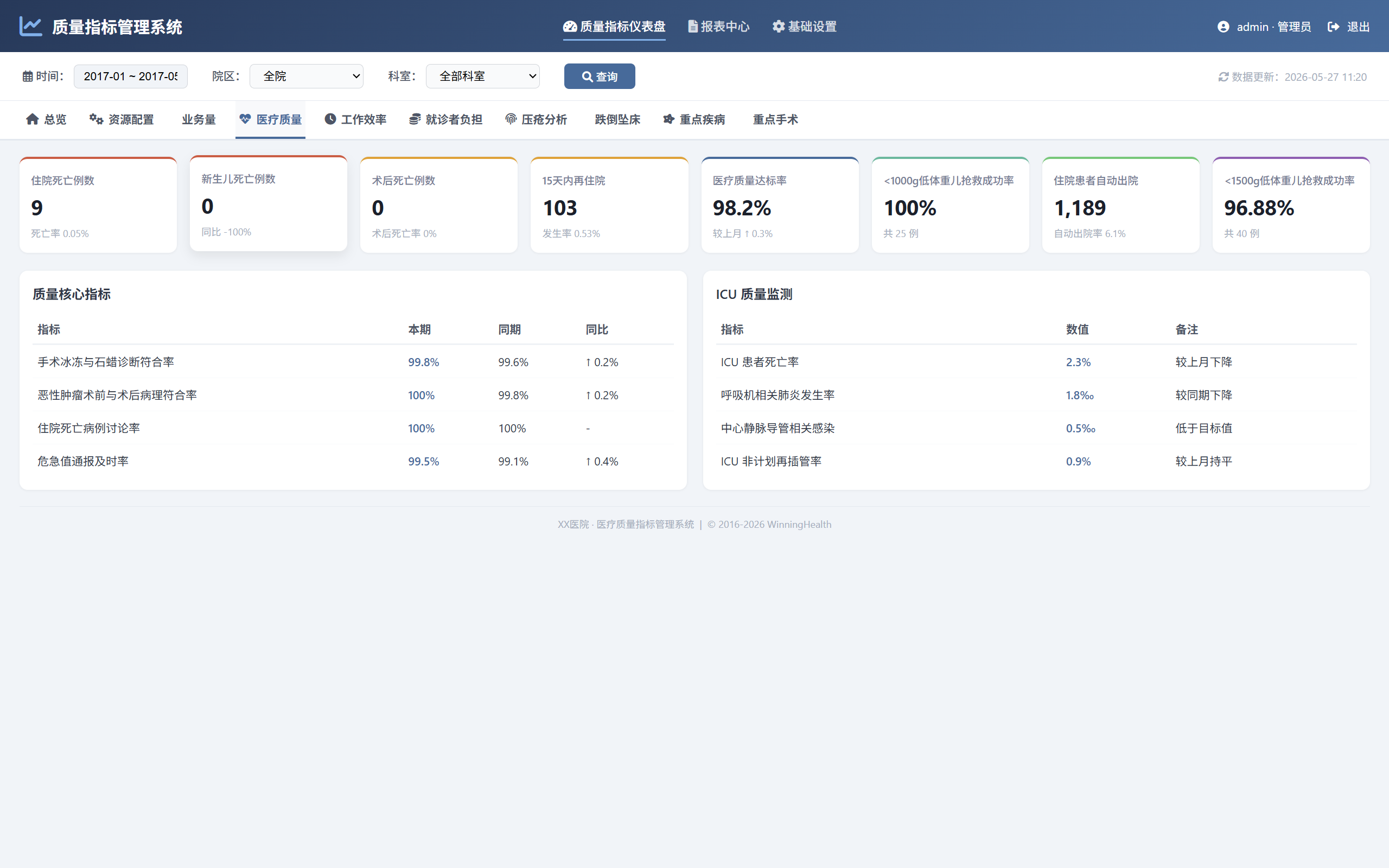
Task: Switch to the 跌倒坠床 tab
Action: [617, 119]
